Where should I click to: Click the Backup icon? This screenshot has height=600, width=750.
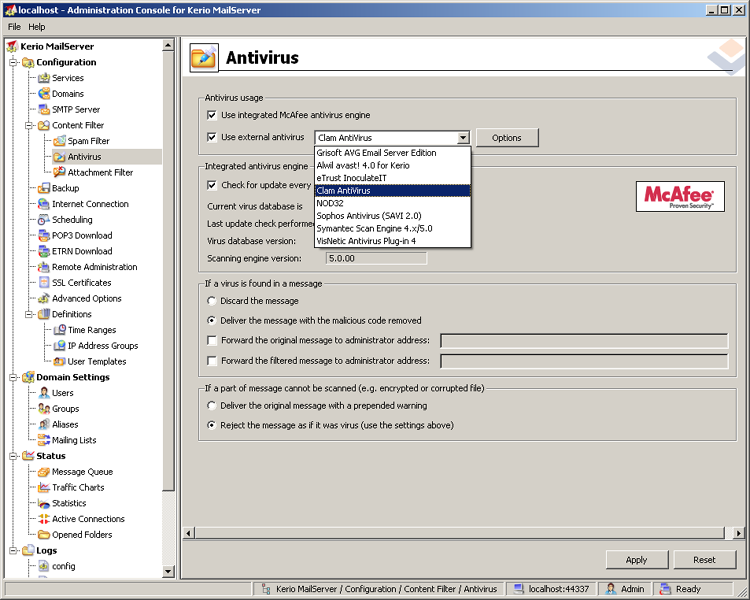click(x=44, y=188)
